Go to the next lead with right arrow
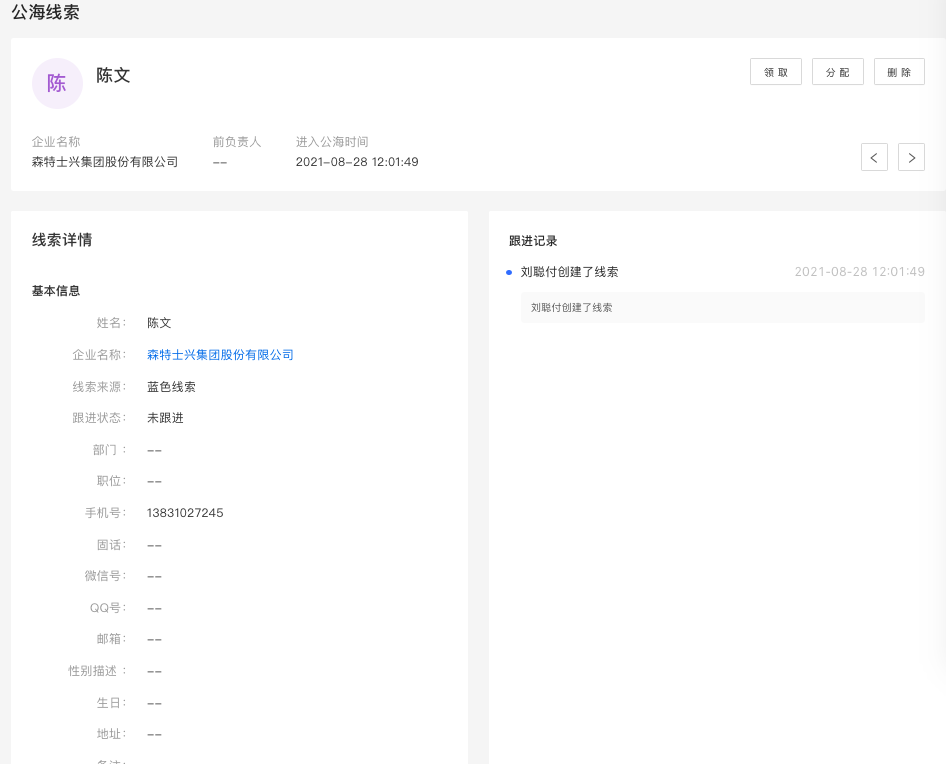 (911, 157)
